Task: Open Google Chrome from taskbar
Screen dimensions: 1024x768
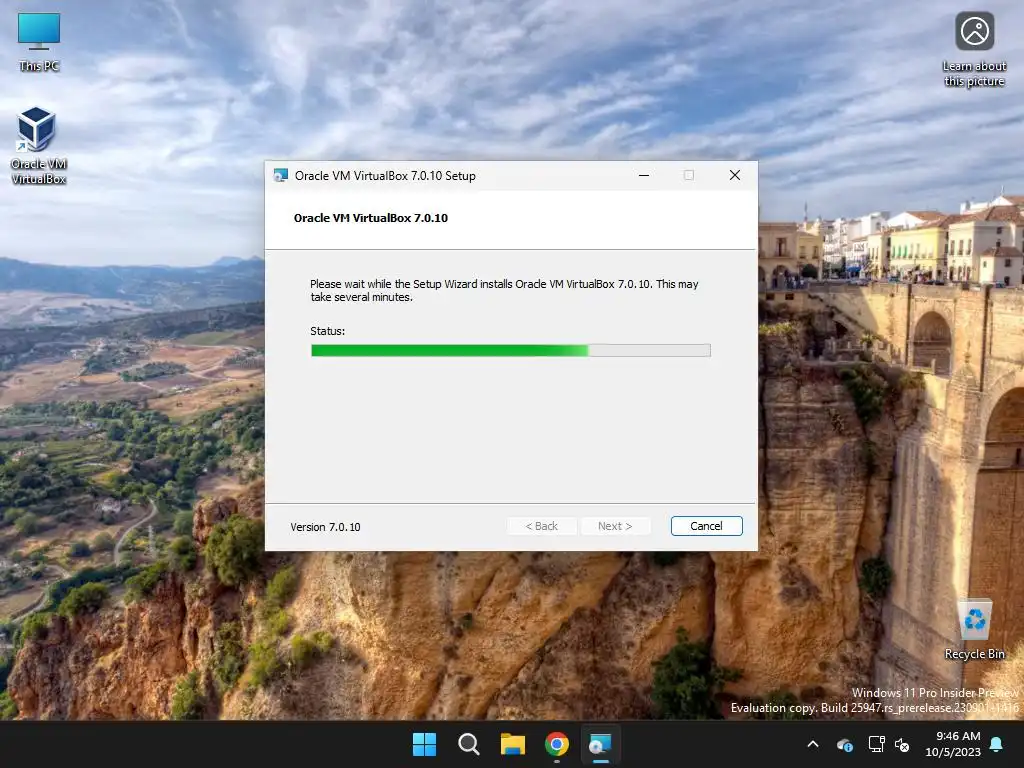Action: pos(557,744)
